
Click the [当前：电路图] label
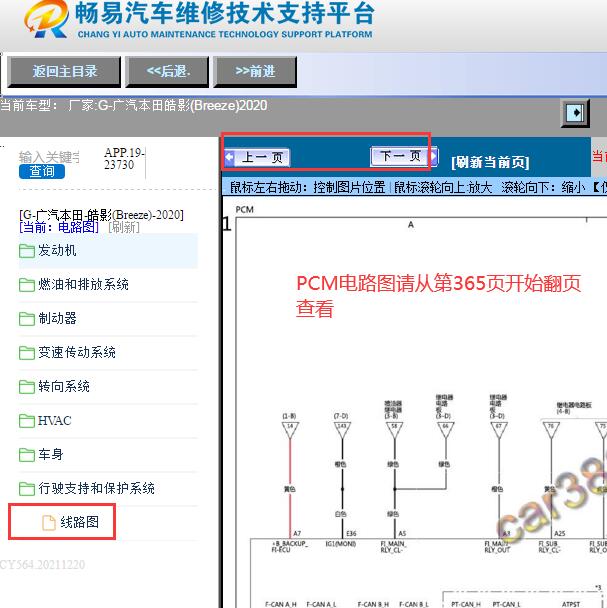click(59, 227)
